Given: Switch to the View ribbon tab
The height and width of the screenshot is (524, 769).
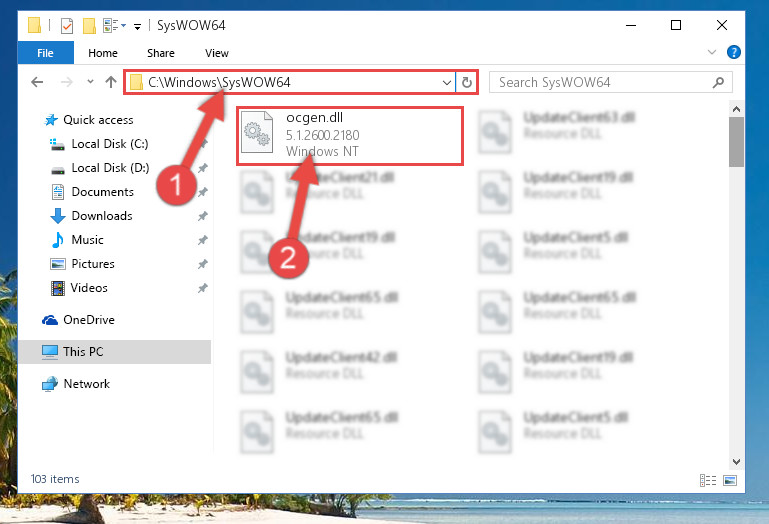Looking at the screenshot, I should pos(217,53).
